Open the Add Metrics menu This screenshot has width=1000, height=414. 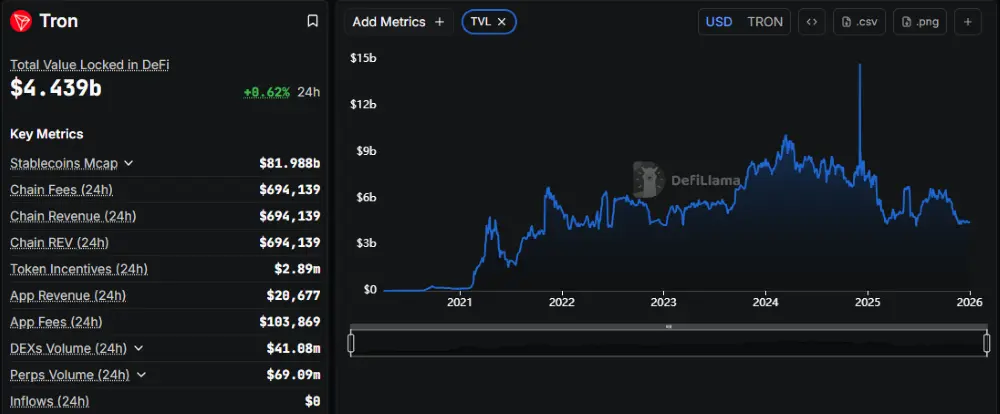[399, 22]
